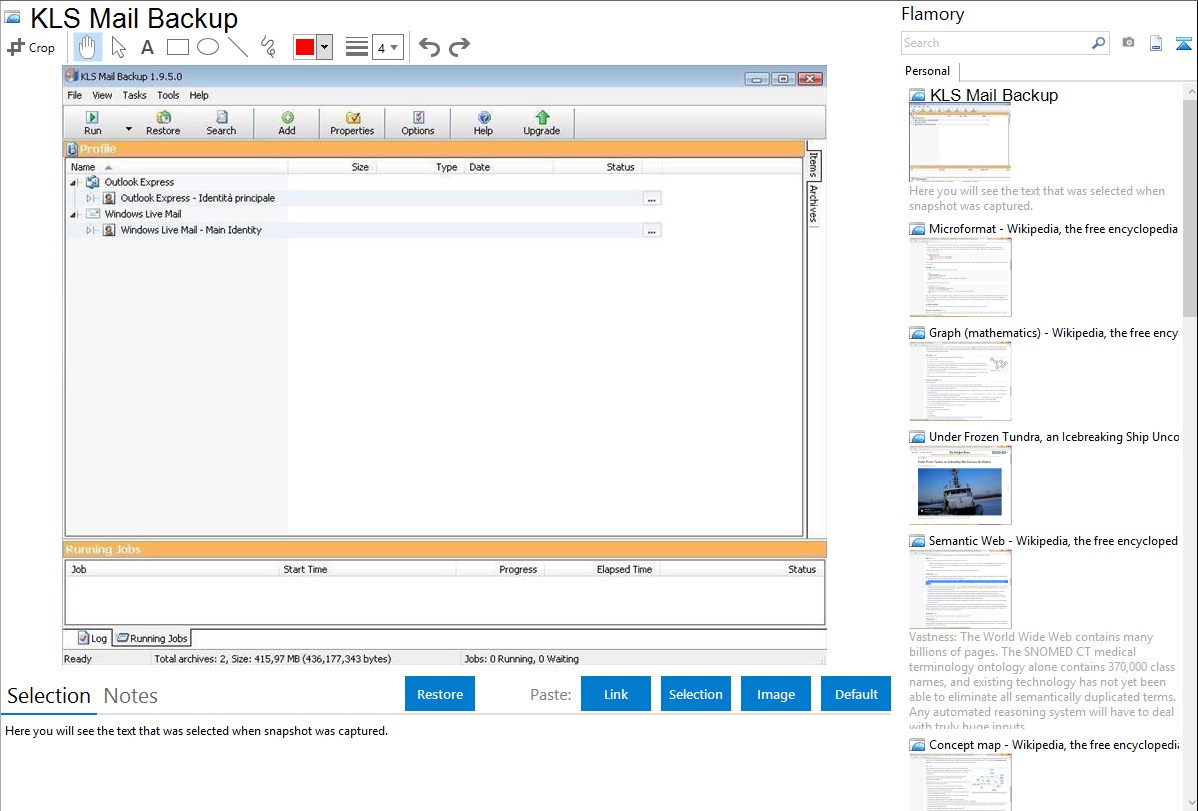Switch to the Notes tab

coord(131,696)
